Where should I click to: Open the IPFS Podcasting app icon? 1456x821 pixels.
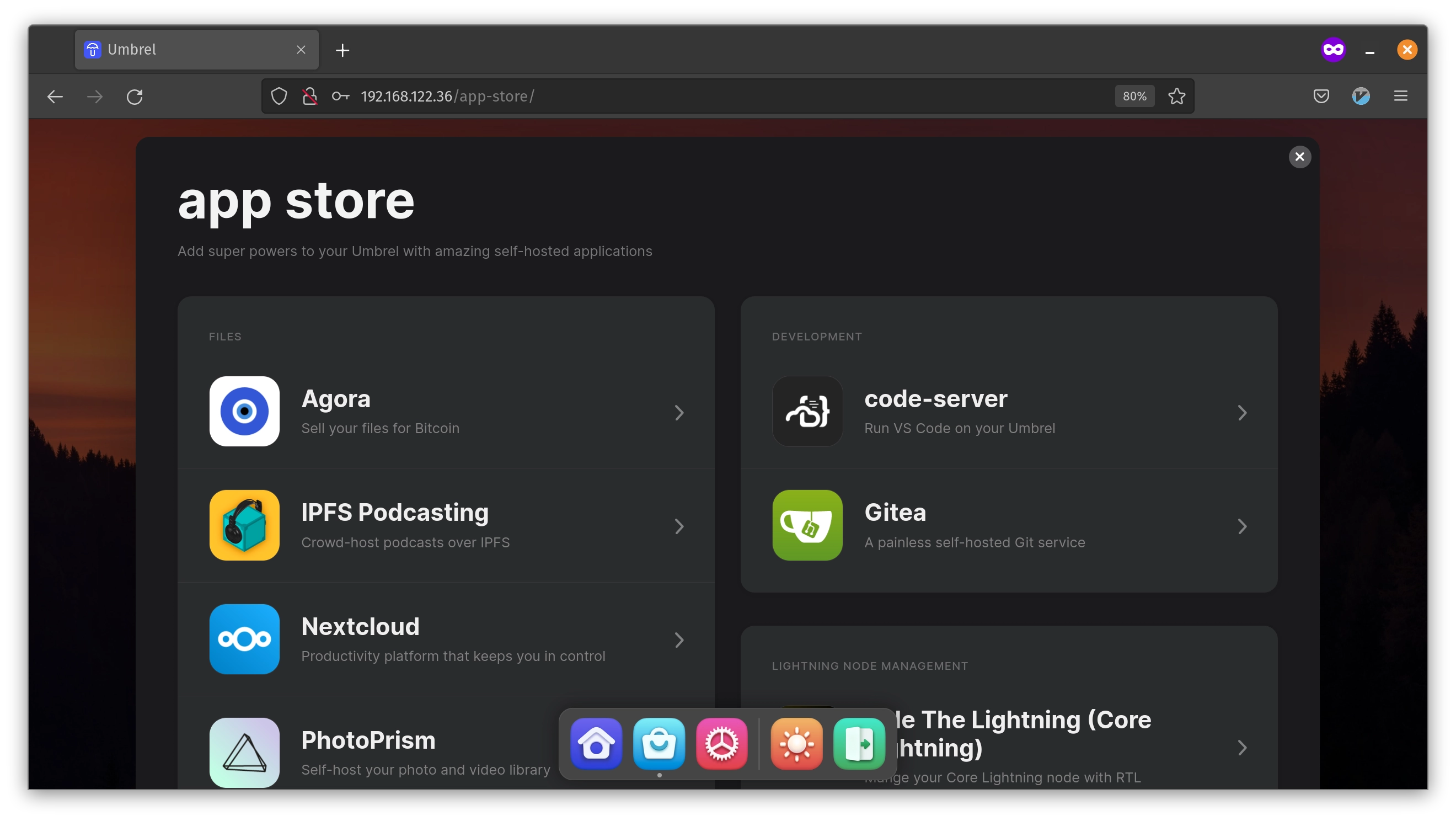click(244, 526)
